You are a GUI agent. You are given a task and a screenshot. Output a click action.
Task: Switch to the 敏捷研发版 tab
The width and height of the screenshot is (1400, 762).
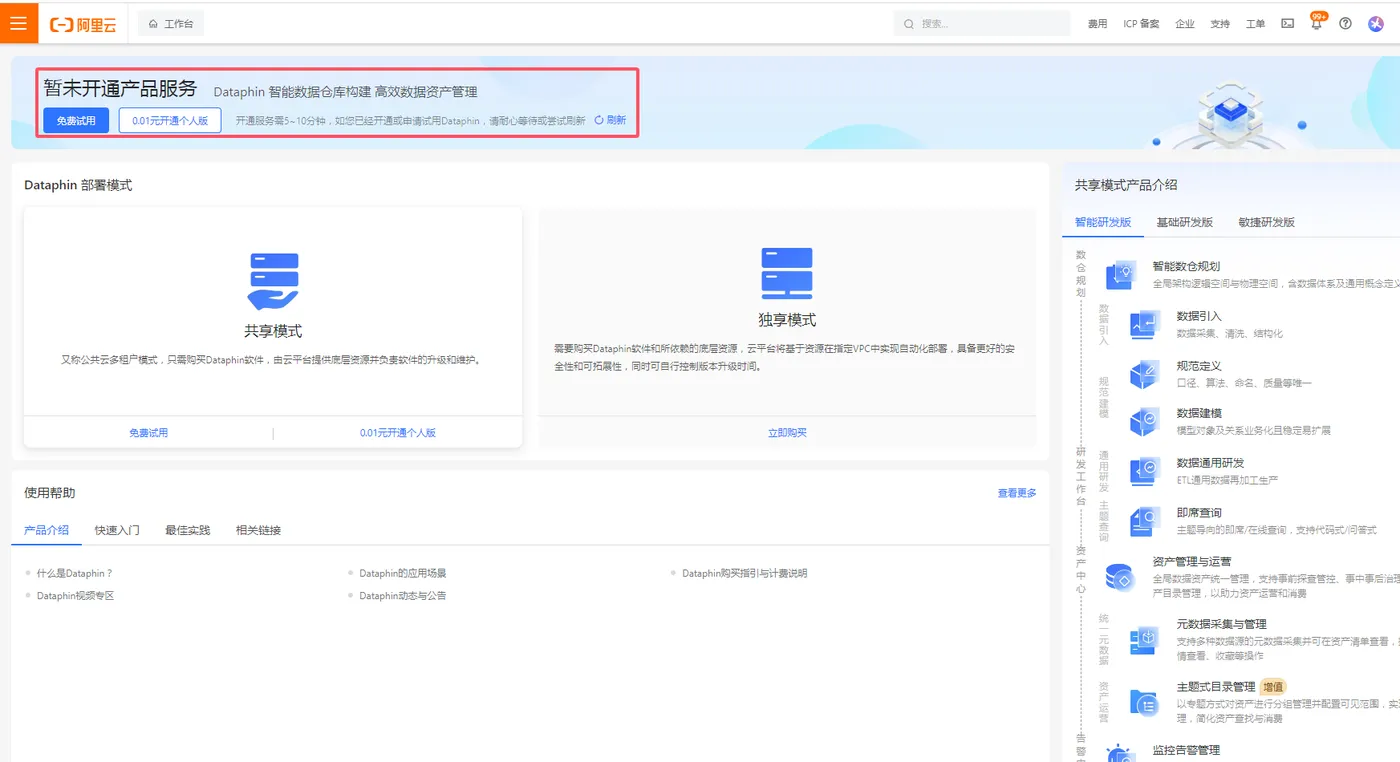[1266, 222]
